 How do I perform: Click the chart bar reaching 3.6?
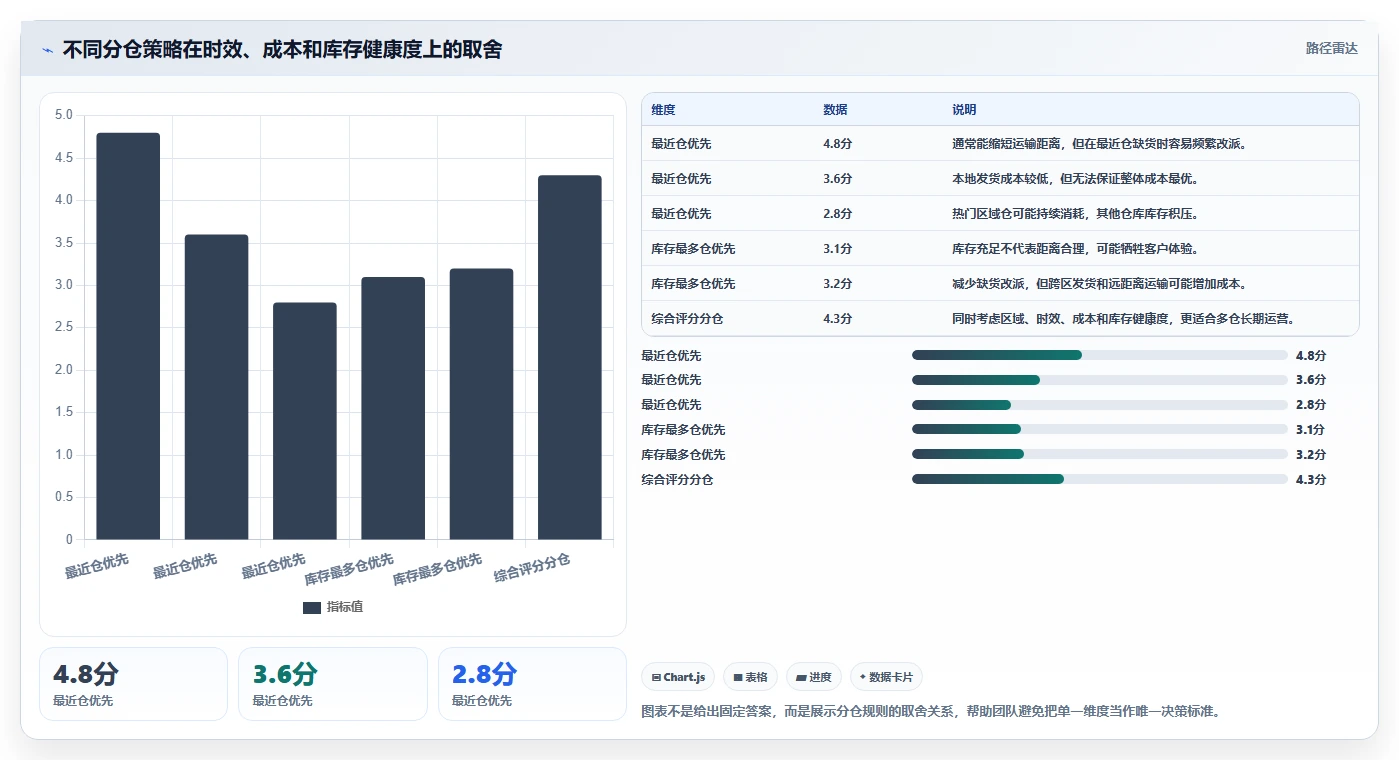tap(216, 387)
